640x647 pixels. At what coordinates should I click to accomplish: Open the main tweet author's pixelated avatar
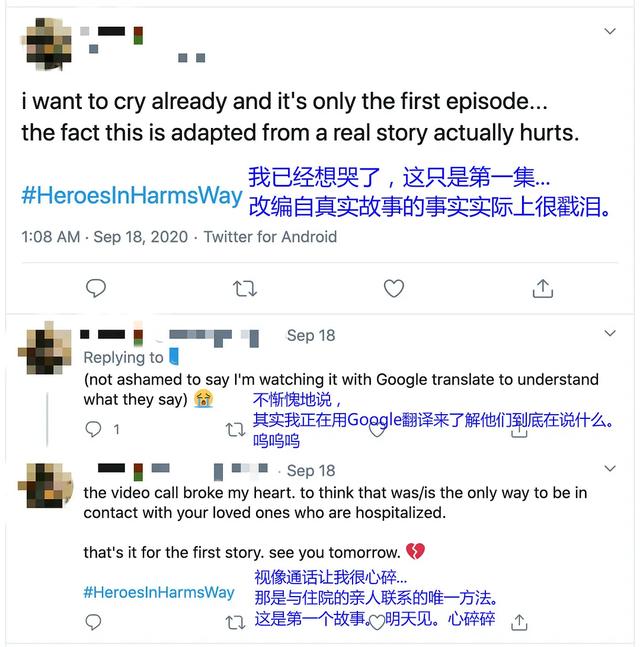[x=47, y=44]
